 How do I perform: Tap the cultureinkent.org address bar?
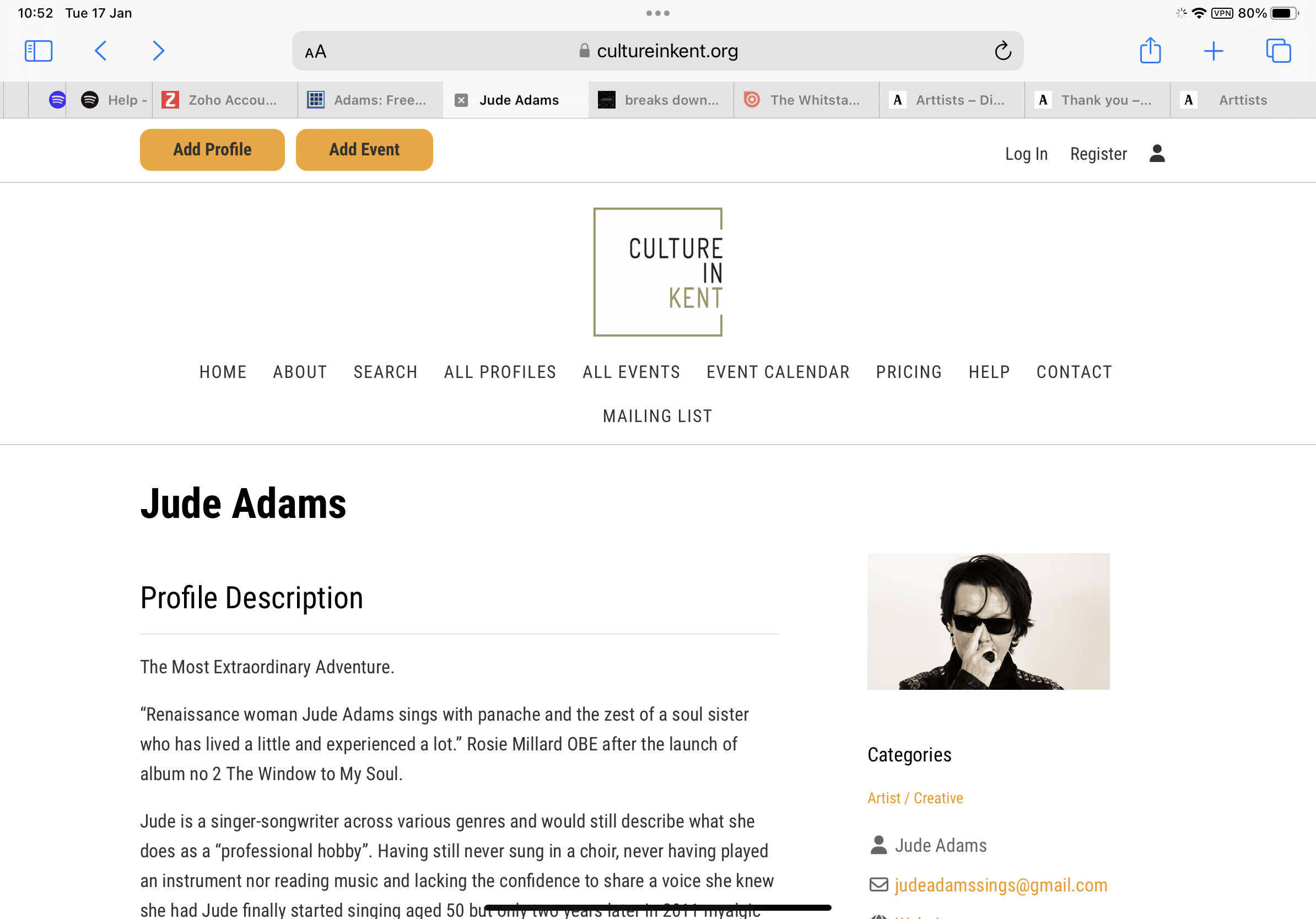[x=657, y=51]
